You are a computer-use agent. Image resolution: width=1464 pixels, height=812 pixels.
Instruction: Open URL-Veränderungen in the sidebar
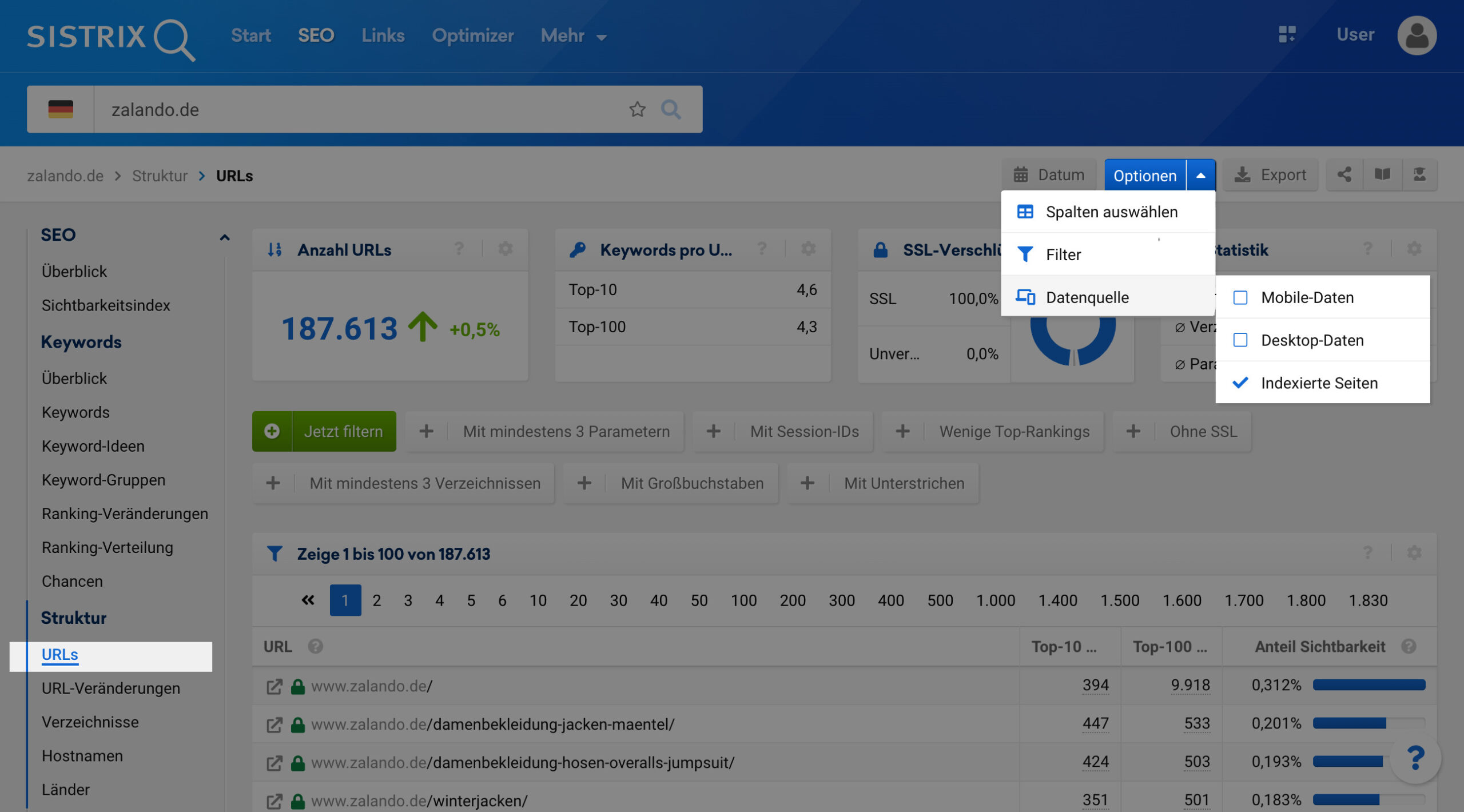pyautogui.click(x=110, y=688)
